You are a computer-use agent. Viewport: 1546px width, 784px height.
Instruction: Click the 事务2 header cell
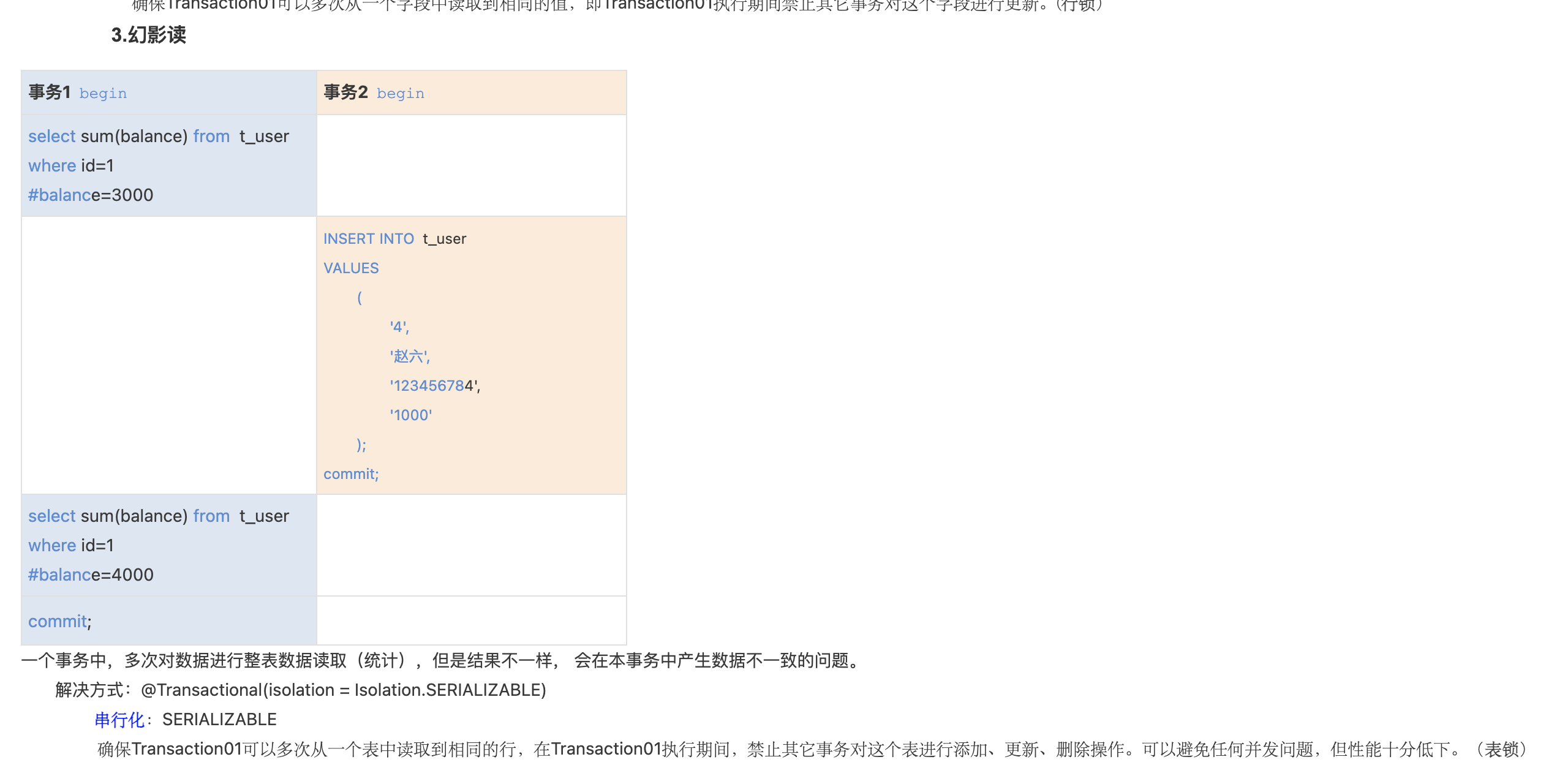(x=345, y=92)
